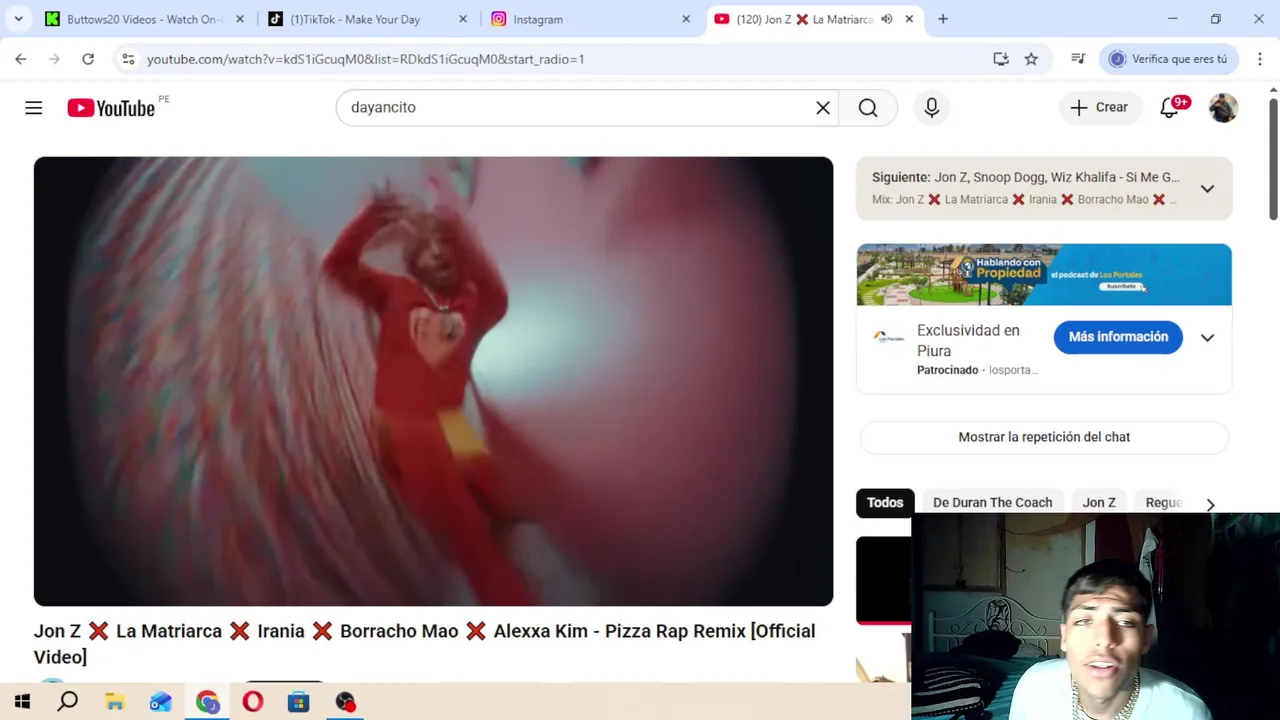
Task: Click the Verifica que eres tú profile chip
Action: point(1168,59)
